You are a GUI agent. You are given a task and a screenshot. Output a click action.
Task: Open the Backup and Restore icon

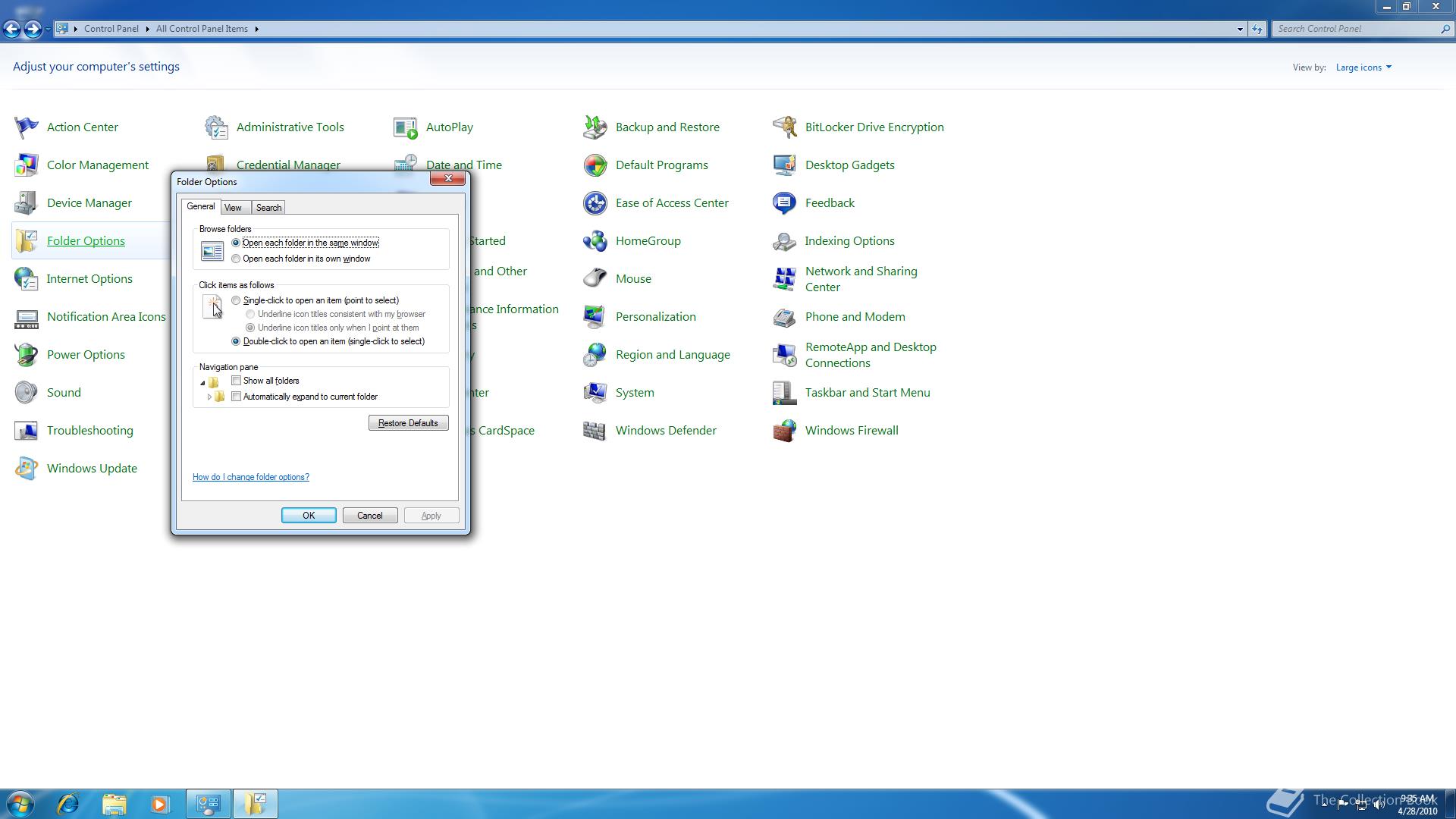tap(595, 127)
